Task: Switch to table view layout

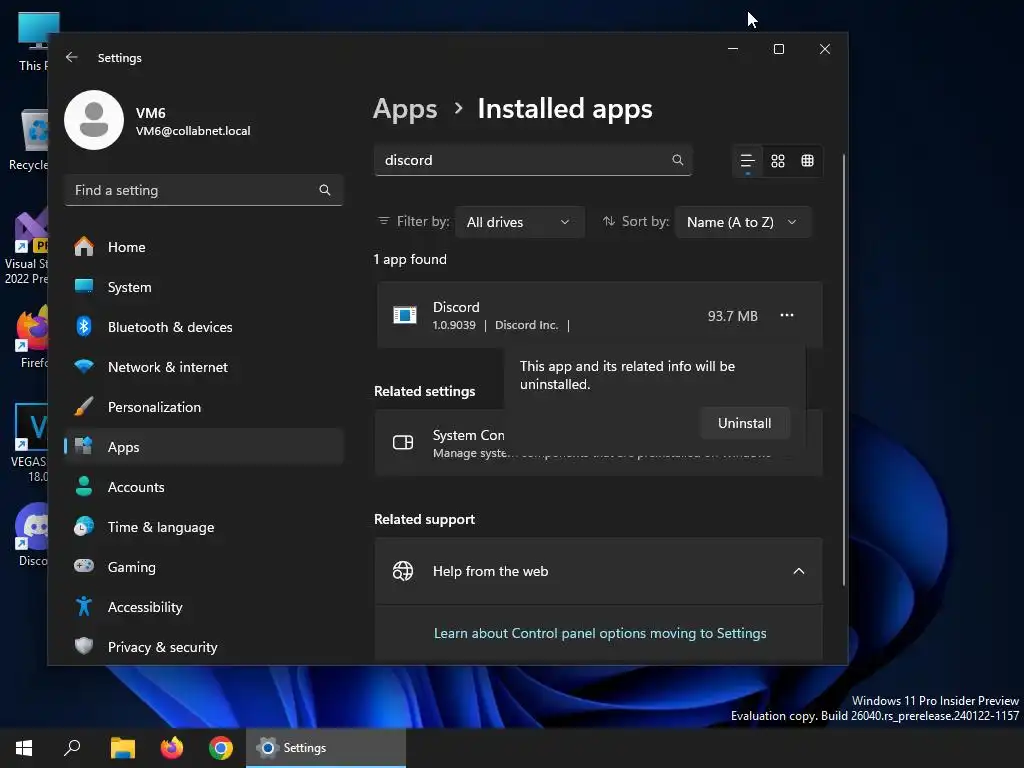Action: click(808, 161)
